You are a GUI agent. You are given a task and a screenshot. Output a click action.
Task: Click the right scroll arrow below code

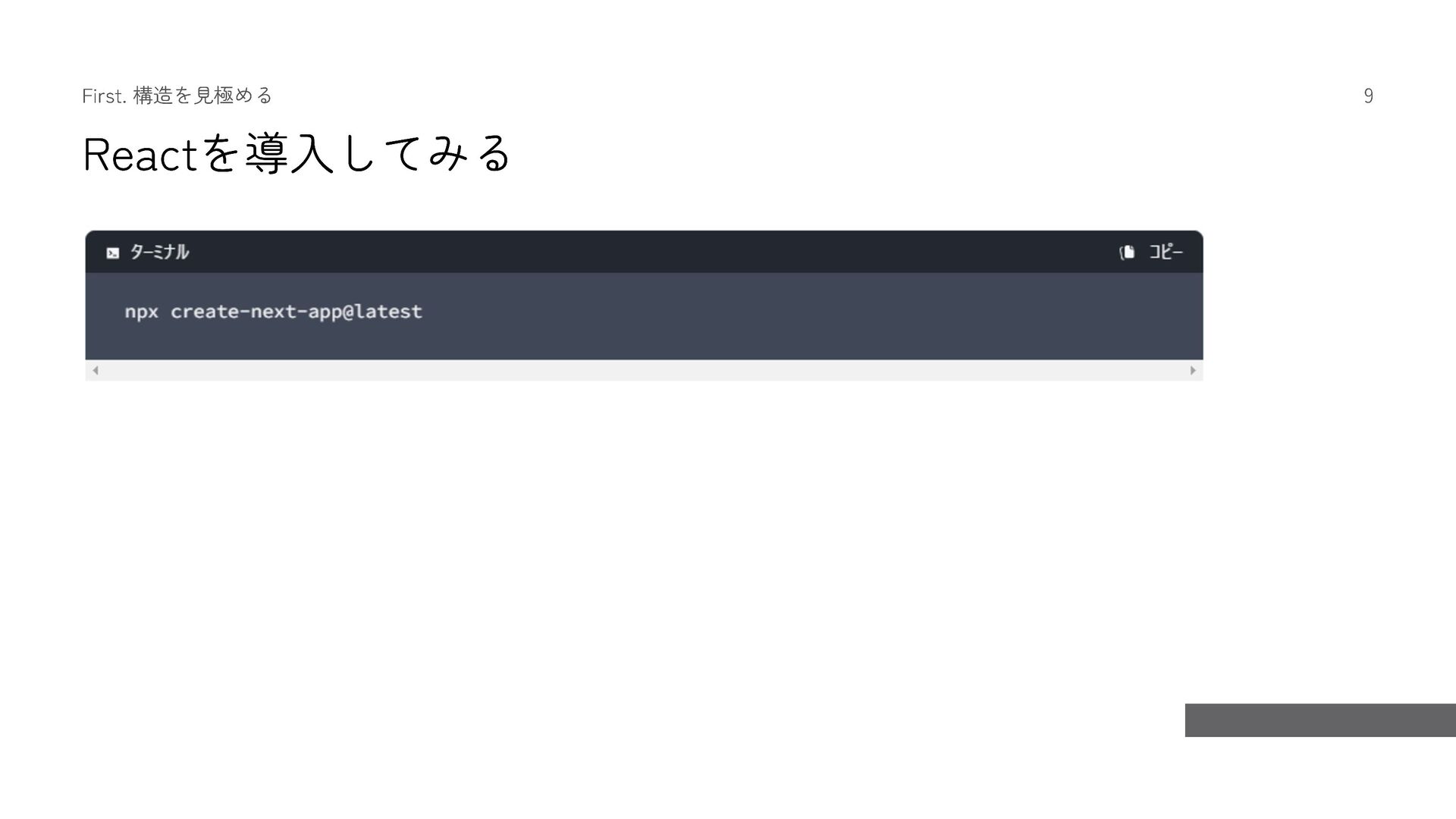coord(1192,370)
